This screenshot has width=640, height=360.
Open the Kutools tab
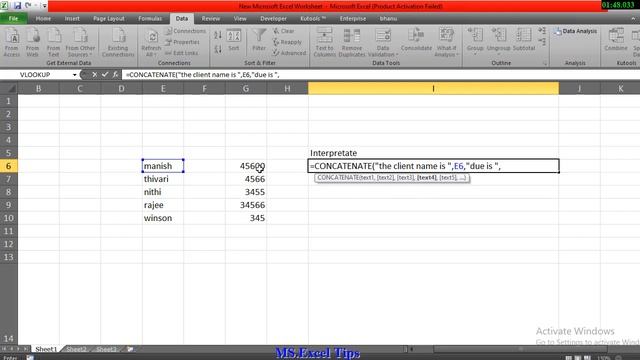[313, 18]
